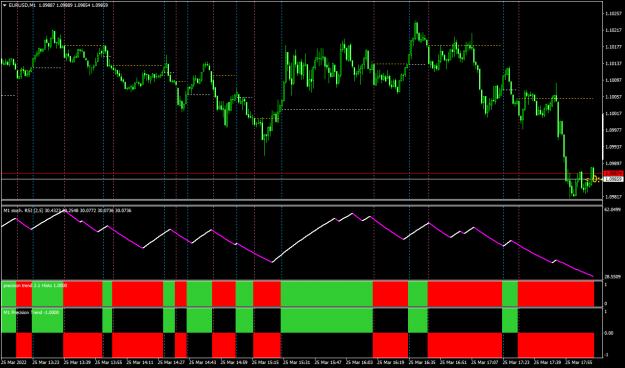This screenshot has width=625, height=368.
Task: Click the M1 Precision Trend -1.0000 label
Action: (x=31, y=313)
